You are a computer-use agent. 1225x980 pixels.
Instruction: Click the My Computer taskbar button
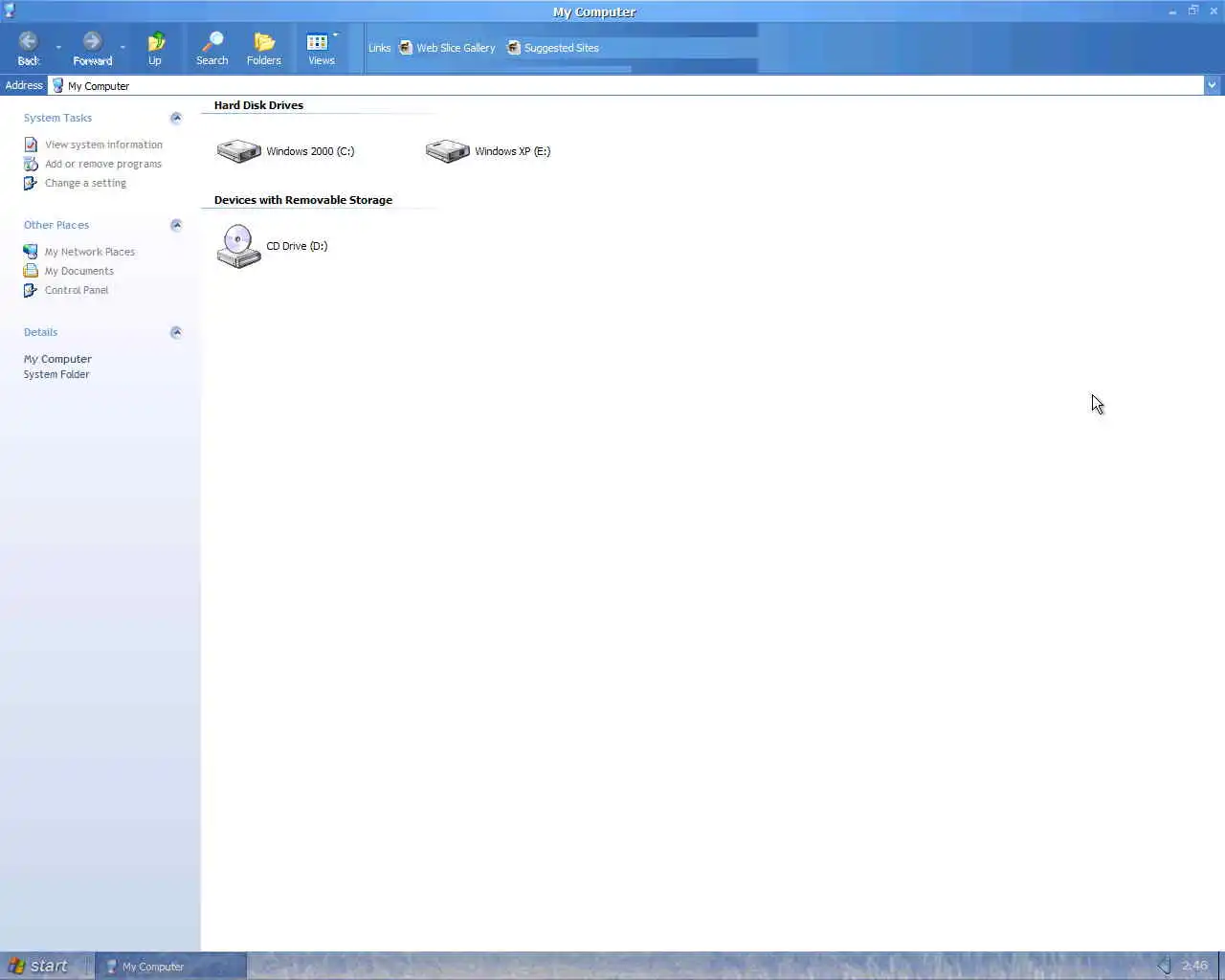pos(172,966)
